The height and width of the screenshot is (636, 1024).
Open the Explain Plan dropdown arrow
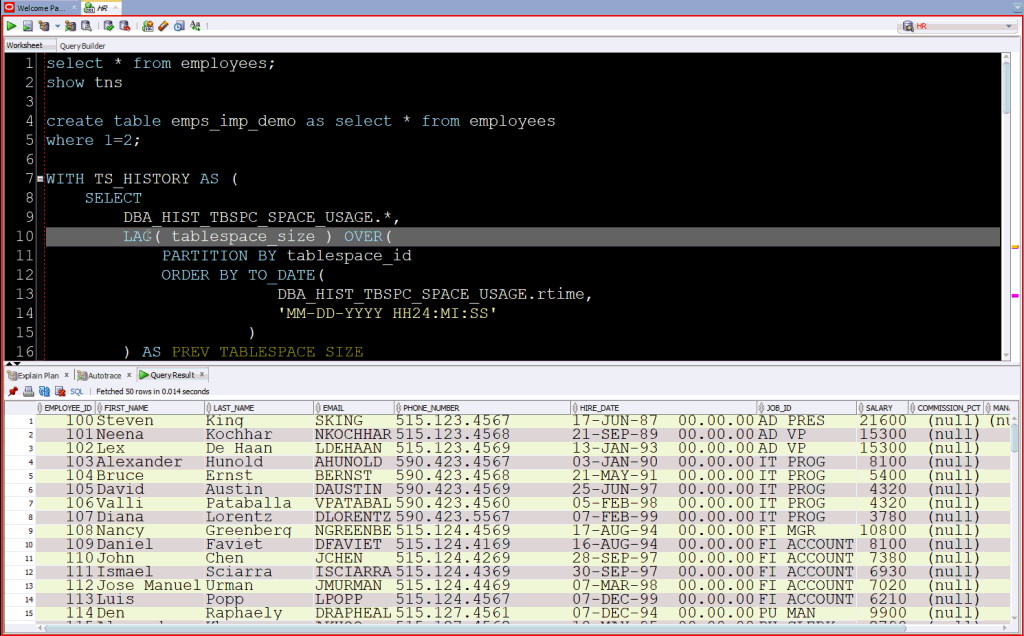[57, 26]
